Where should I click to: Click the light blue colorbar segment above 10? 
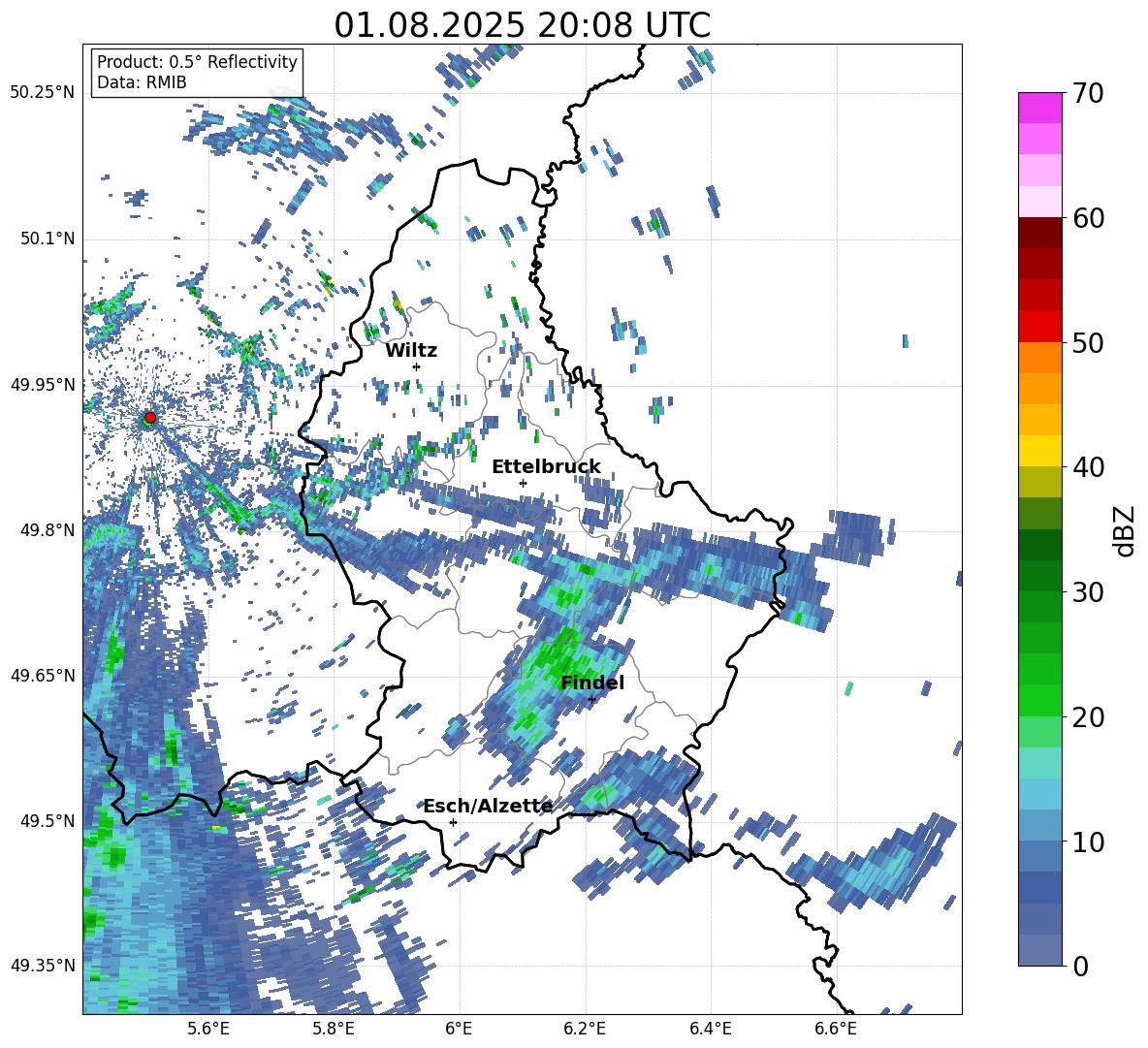click(x=1039, y=794)
